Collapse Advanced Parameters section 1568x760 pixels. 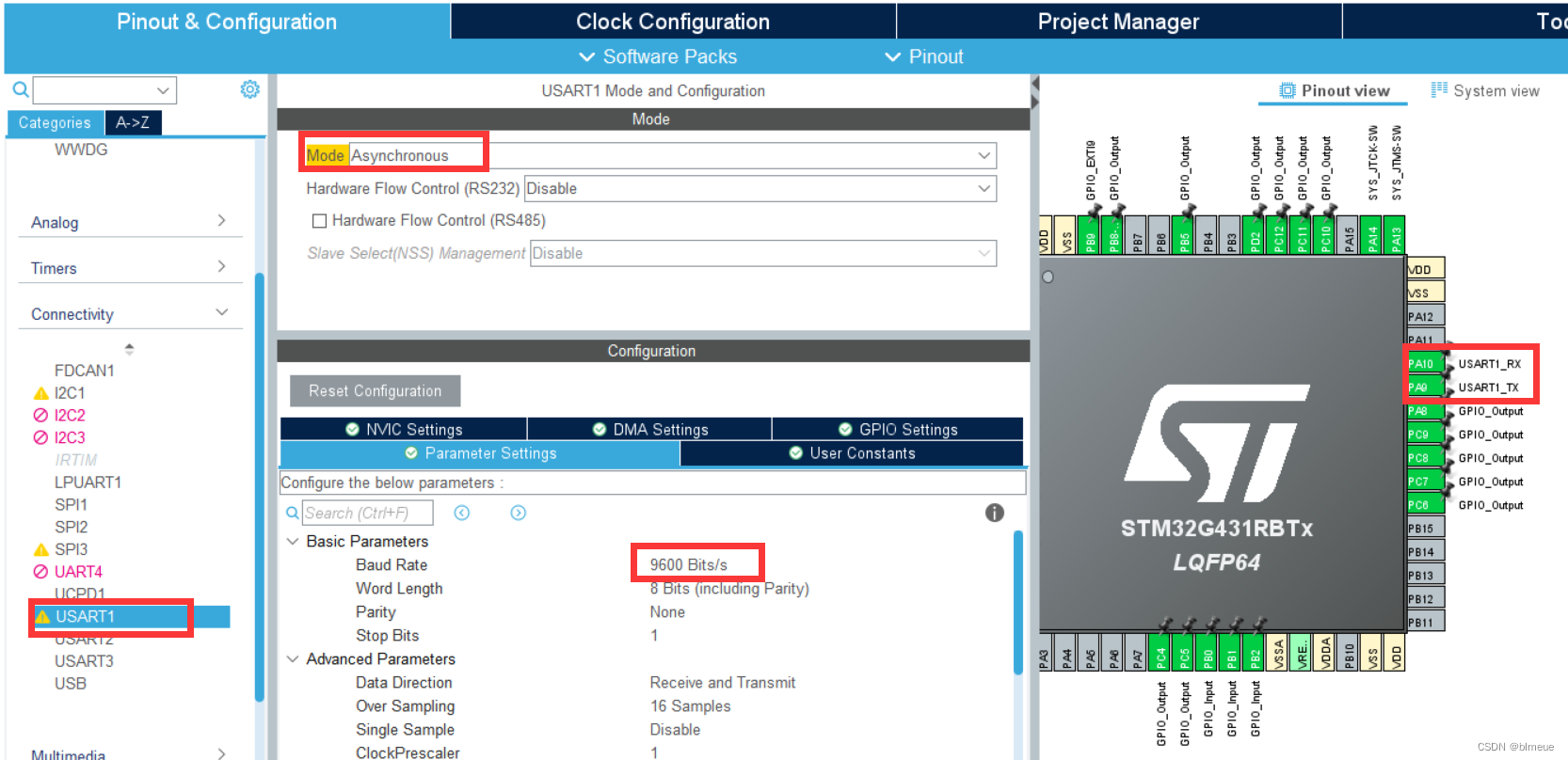(293, 659)
